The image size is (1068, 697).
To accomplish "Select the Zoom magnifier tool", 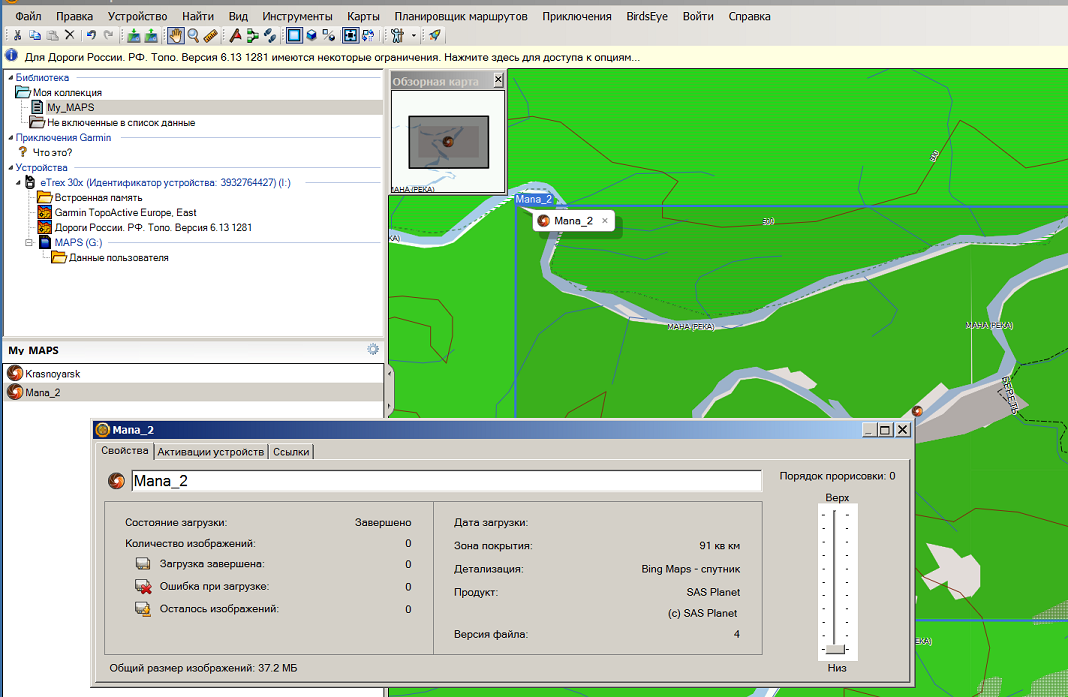I will [x=193, y=36].
